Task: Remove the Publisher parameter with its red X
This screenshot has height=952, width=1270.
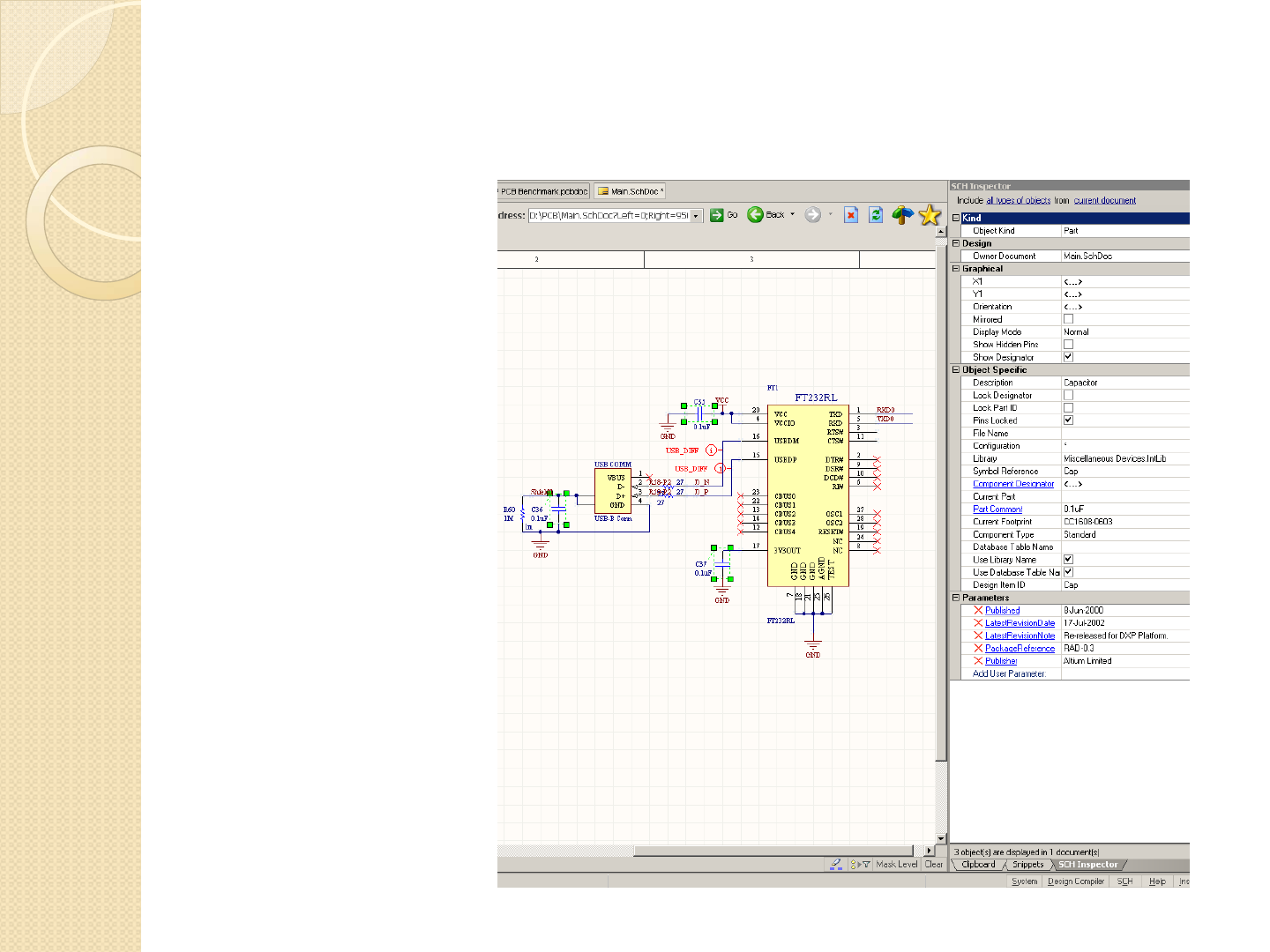Action: pos(978,661)
